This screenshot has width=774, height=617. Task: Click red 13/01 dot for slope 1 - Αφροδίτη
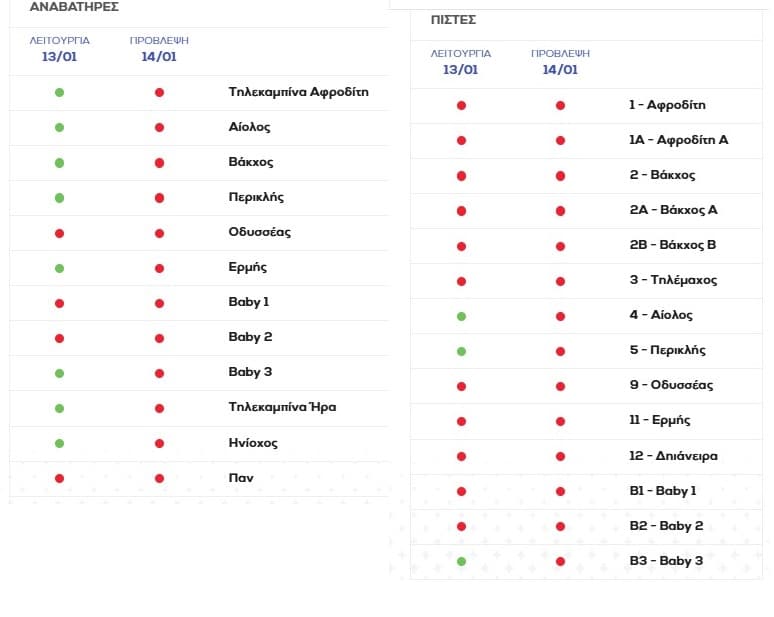pos(461,105)
